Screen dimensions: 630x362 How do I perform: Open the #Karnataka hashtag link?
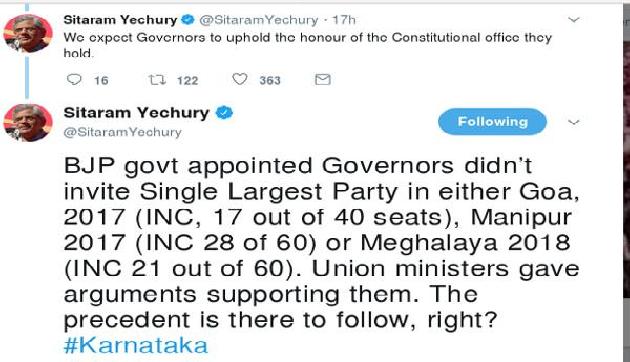136,346
